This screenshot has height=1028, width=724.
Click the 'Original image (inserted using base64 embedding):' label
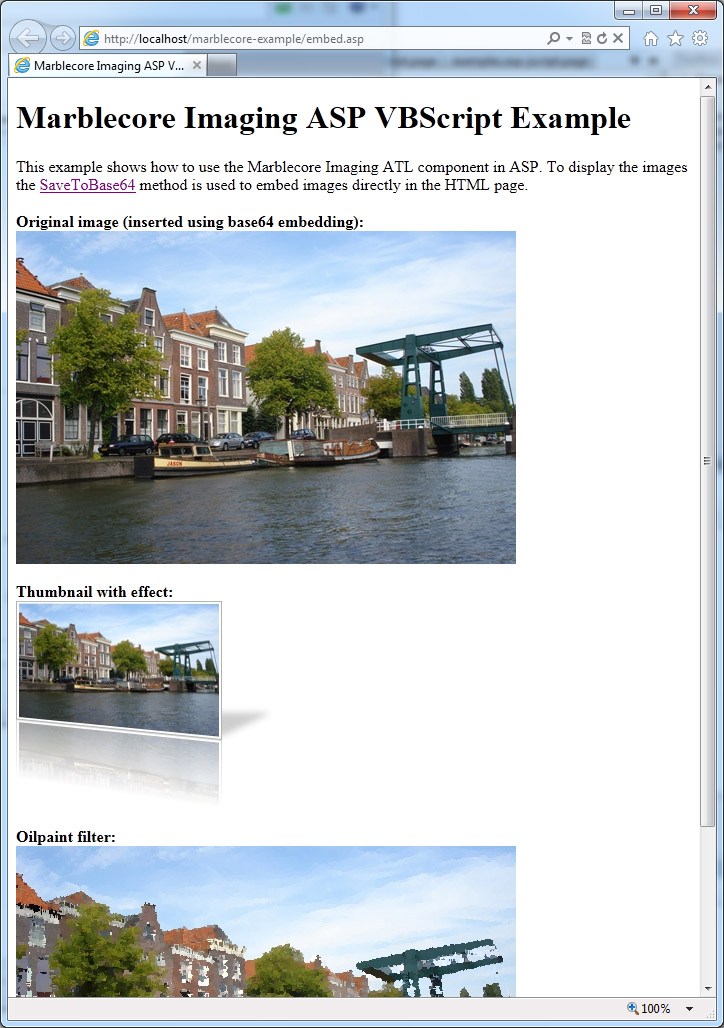click(190, 222)
